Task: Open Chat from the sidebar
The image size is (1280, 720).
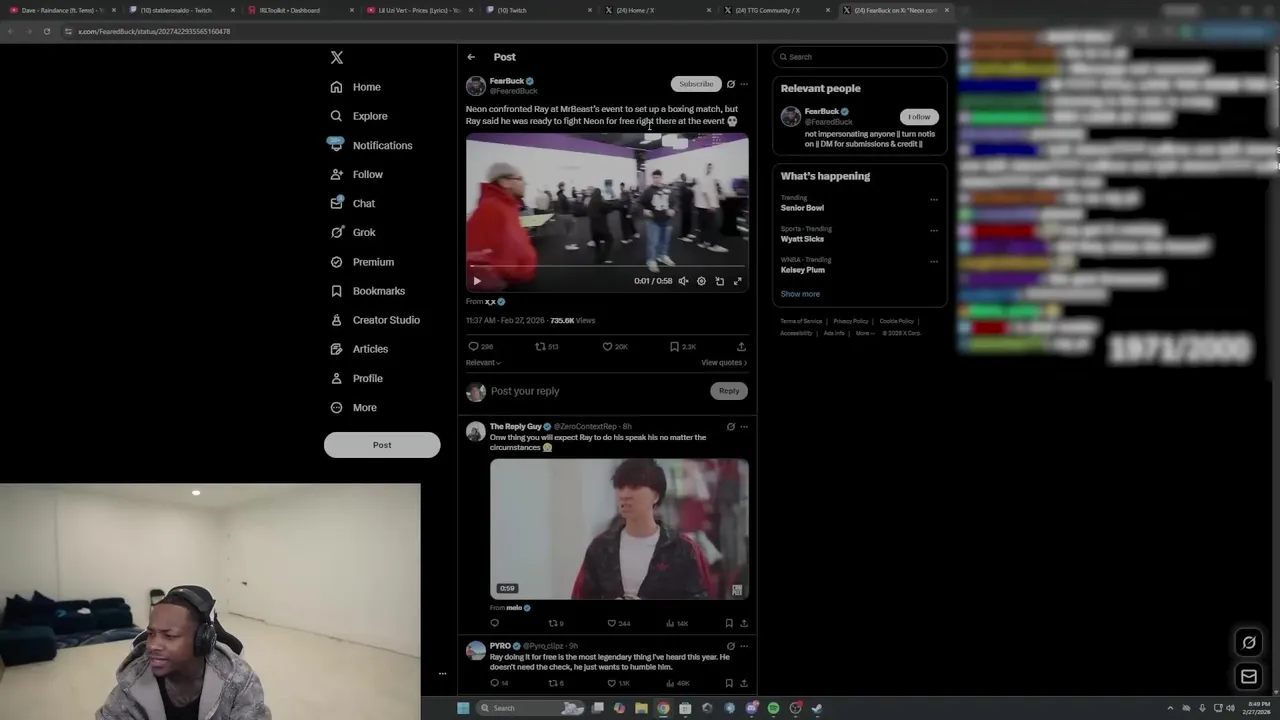Action: (x=353, y=203)
